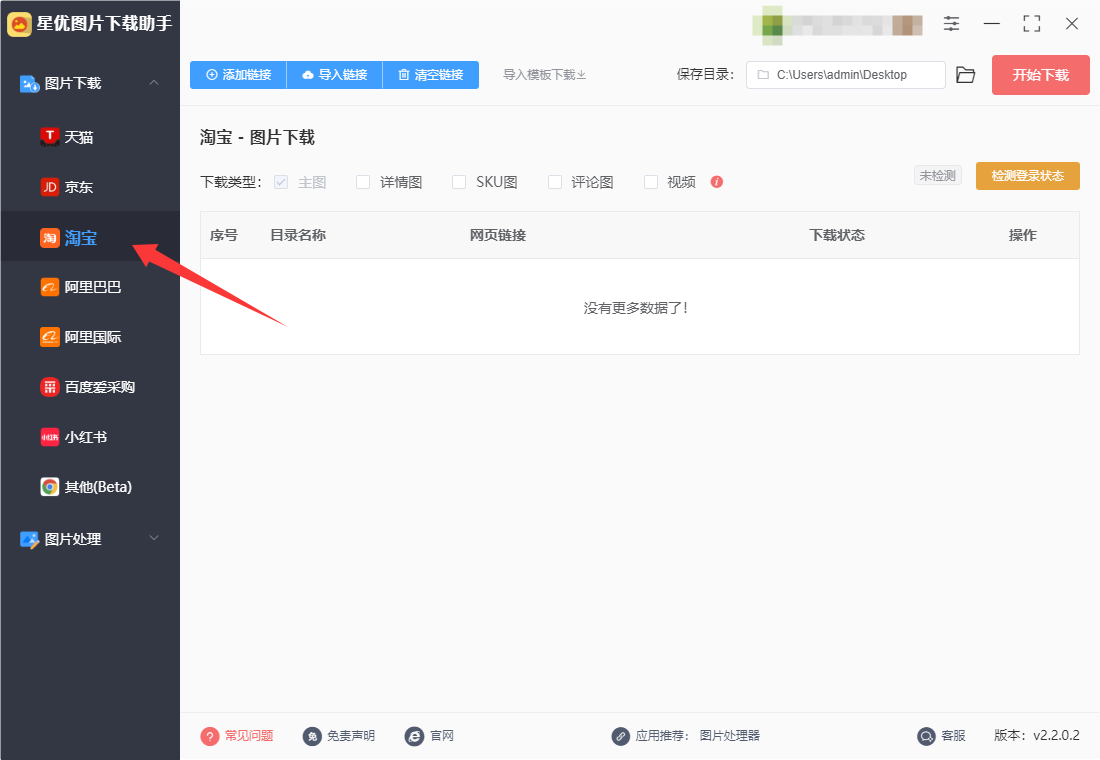Choose the 阿里国际 icon
Image resolution: width=1100 pixels, height=760 pixels.
click(50, 337)
